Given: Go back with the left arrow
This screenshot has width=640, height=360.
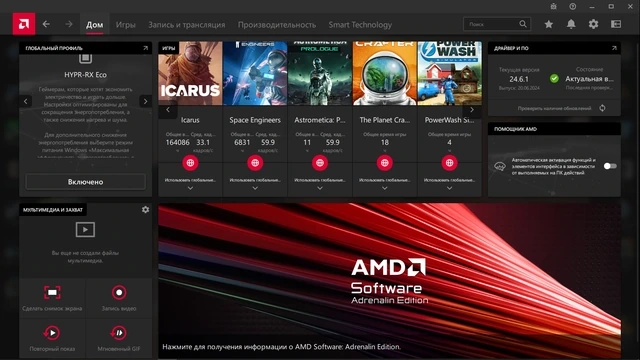Looking at the screenshot, I should (46, 24).
